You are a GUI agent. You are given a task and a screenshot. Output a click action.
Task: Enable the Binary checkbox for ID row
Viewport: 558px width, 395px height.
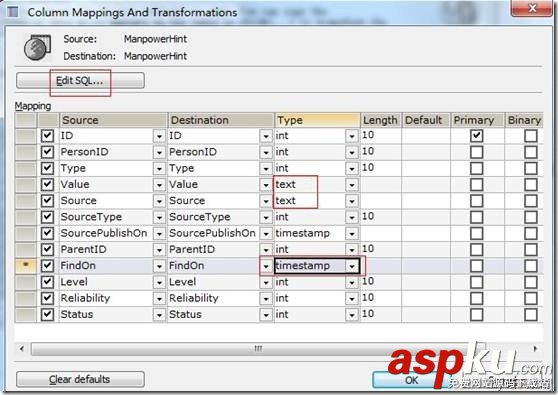pyautogui.click(x=531, y=136)
